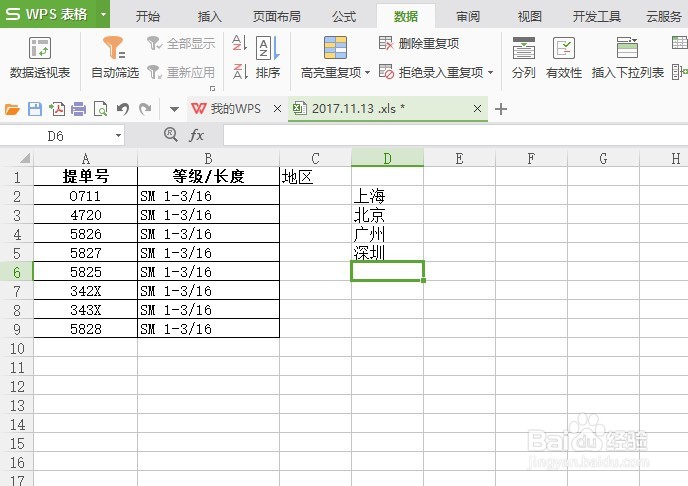Click the formula bar input field
The height and width of the screenshot is (486, 688).
coord(455,135)
